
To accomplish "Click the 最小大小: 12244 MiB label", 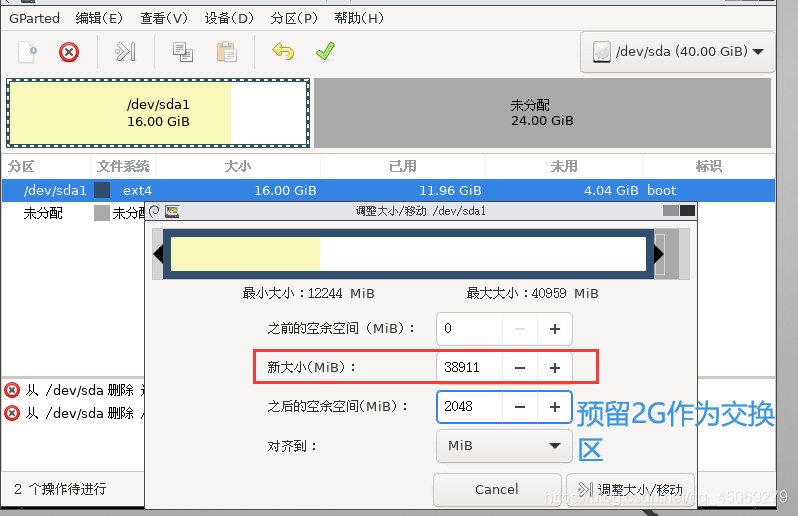I will tap(308, 294).
